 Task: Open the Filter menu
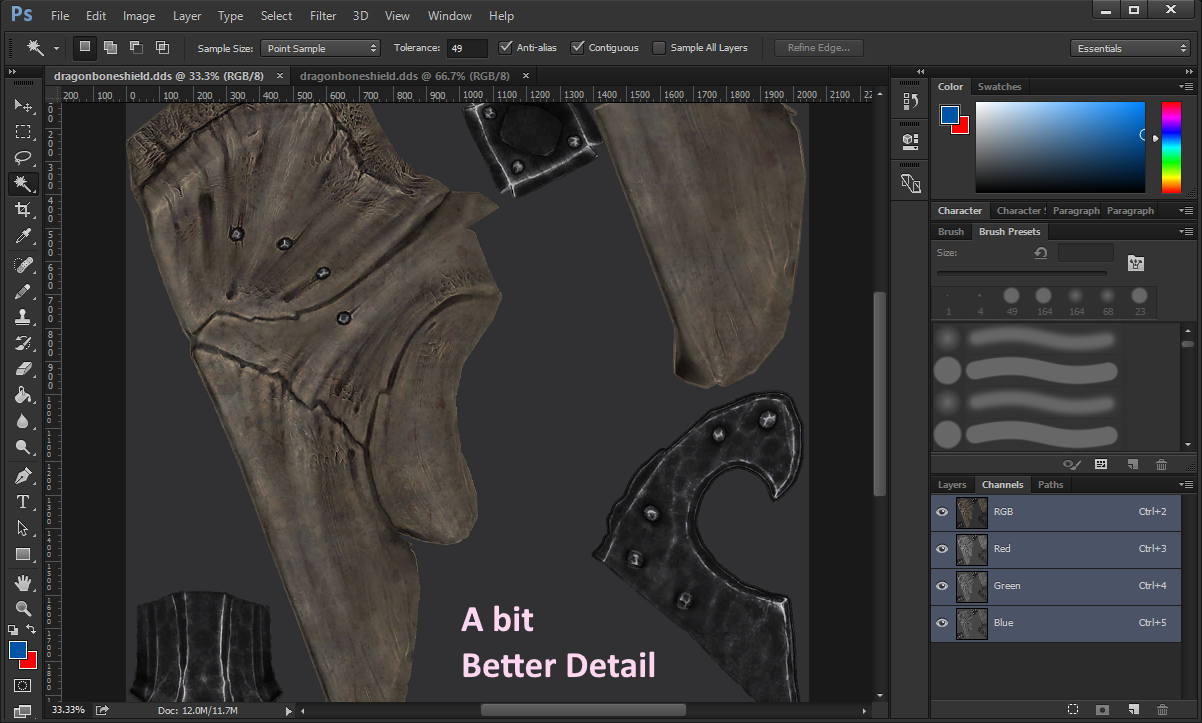point(323,16)
